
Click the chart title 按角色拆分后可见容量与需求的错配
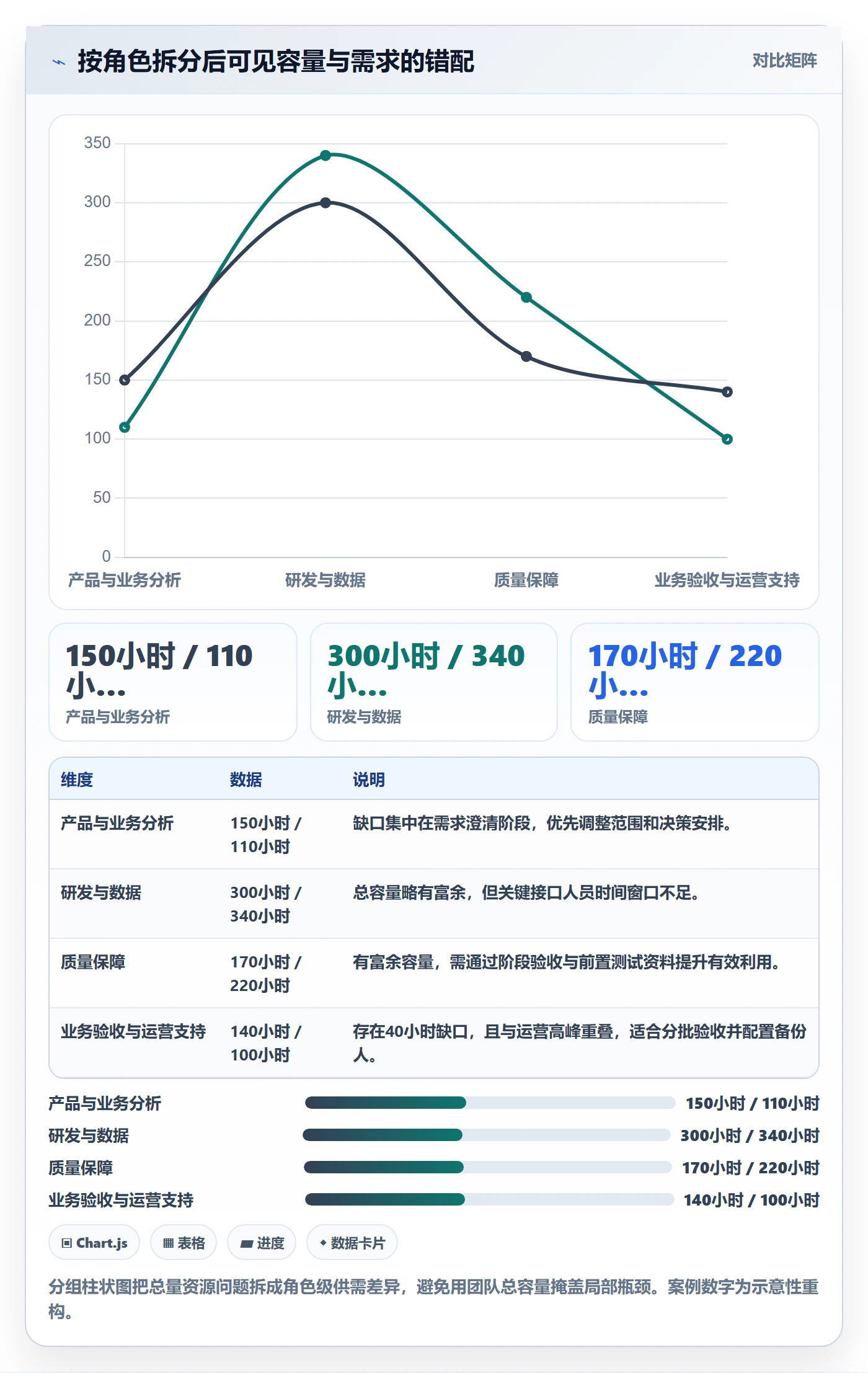point(276,61)
